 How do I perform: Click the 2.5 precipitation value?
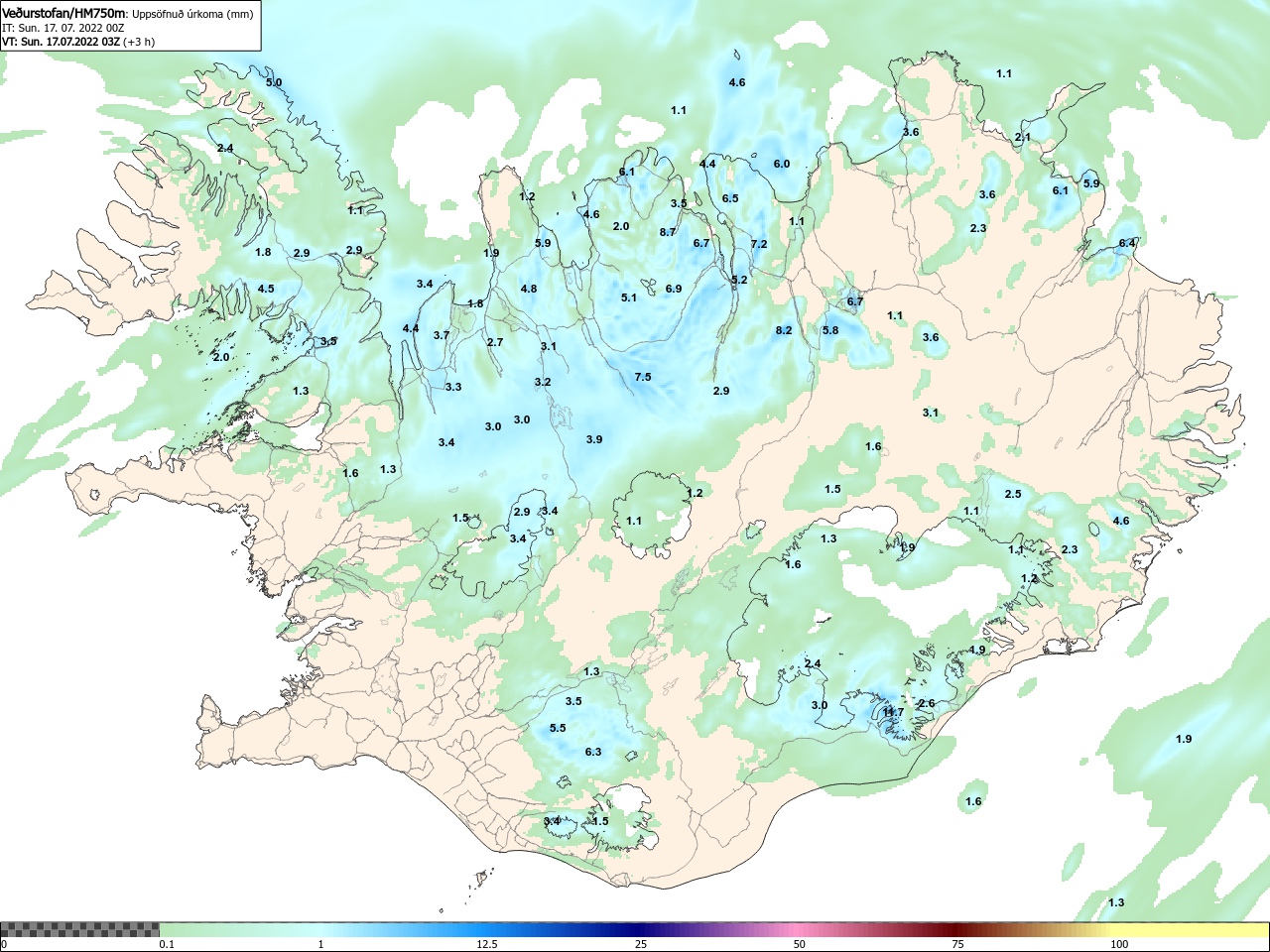point(1013,494)
